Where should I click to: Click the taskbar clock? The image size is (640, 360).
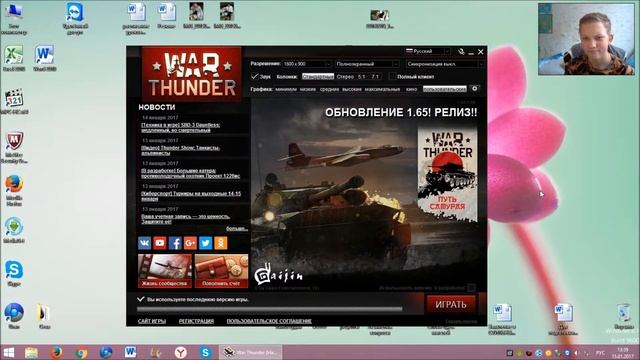(x=622, y=353)
